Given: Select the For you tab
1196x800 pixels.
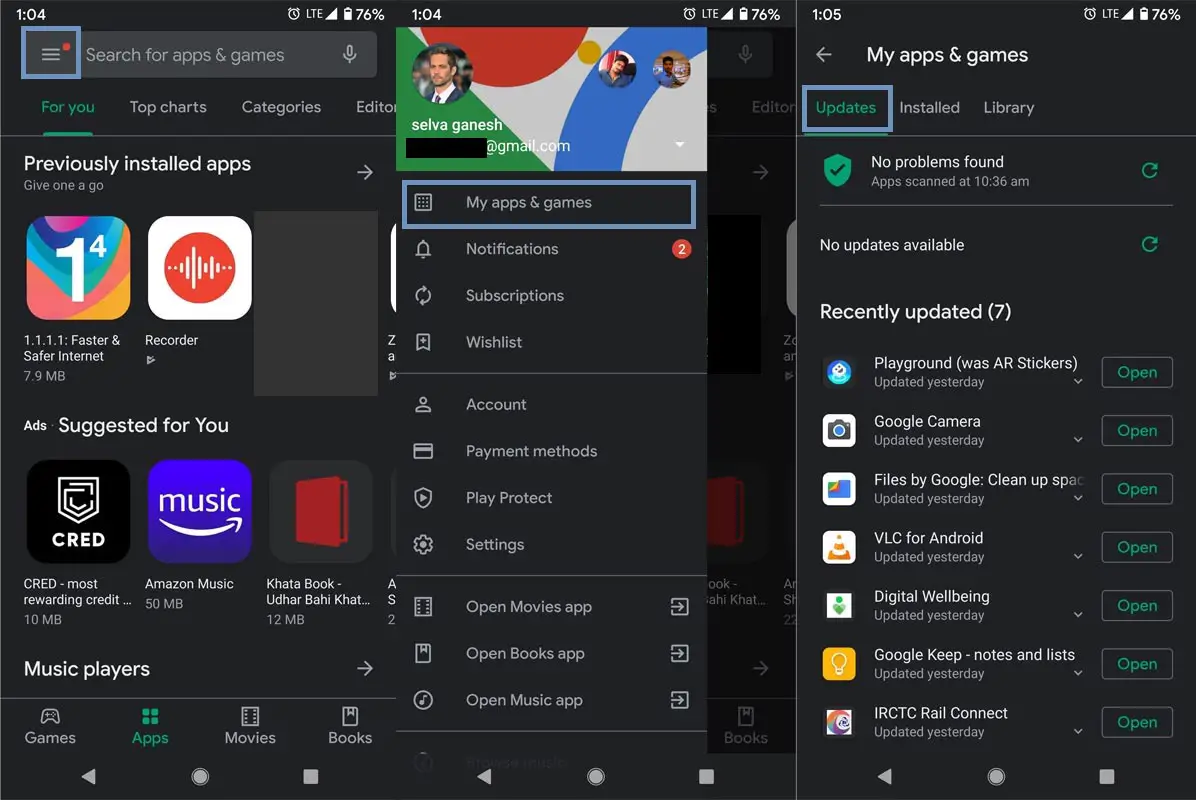Looking at the screenshot, I should [x=68, y=107].
